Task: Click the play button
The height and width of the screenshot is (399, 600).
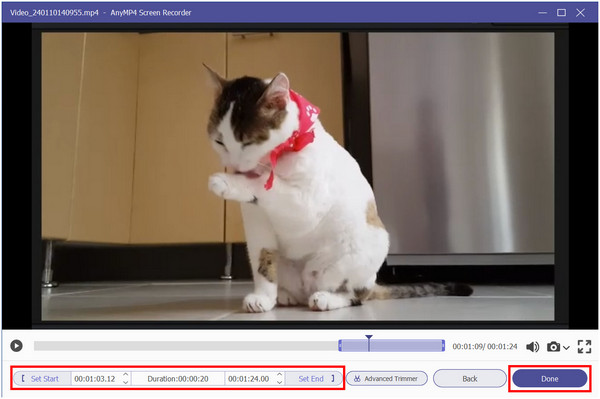Action: click(x=16, y=346)
